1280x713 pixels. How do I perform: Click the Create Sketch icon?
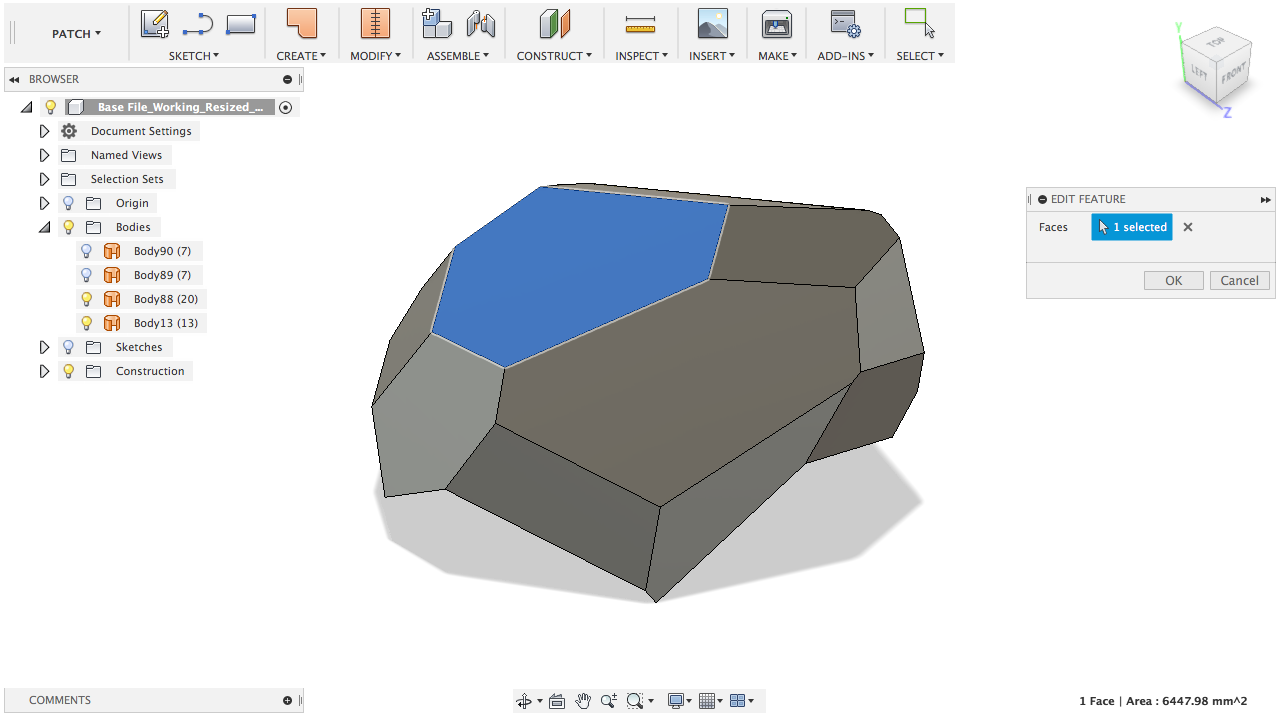[155, 24]
